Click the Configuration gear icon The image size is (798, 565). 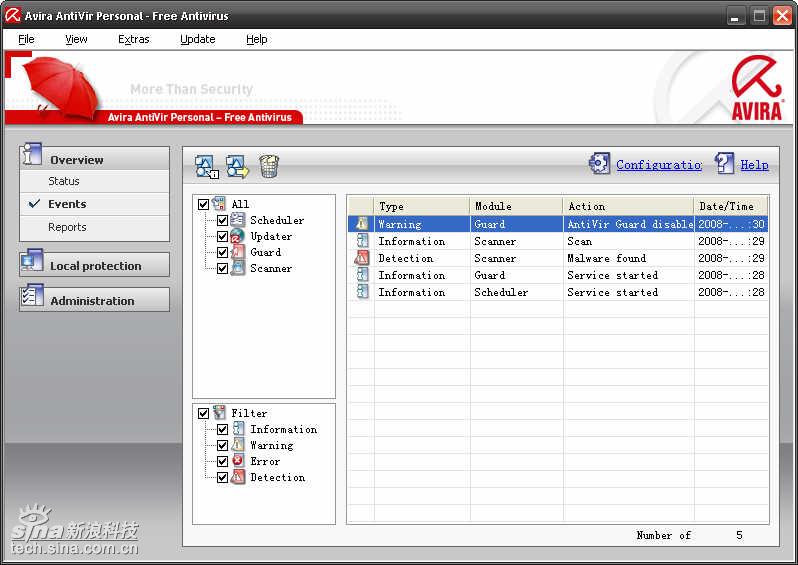(x=599, y=164)
